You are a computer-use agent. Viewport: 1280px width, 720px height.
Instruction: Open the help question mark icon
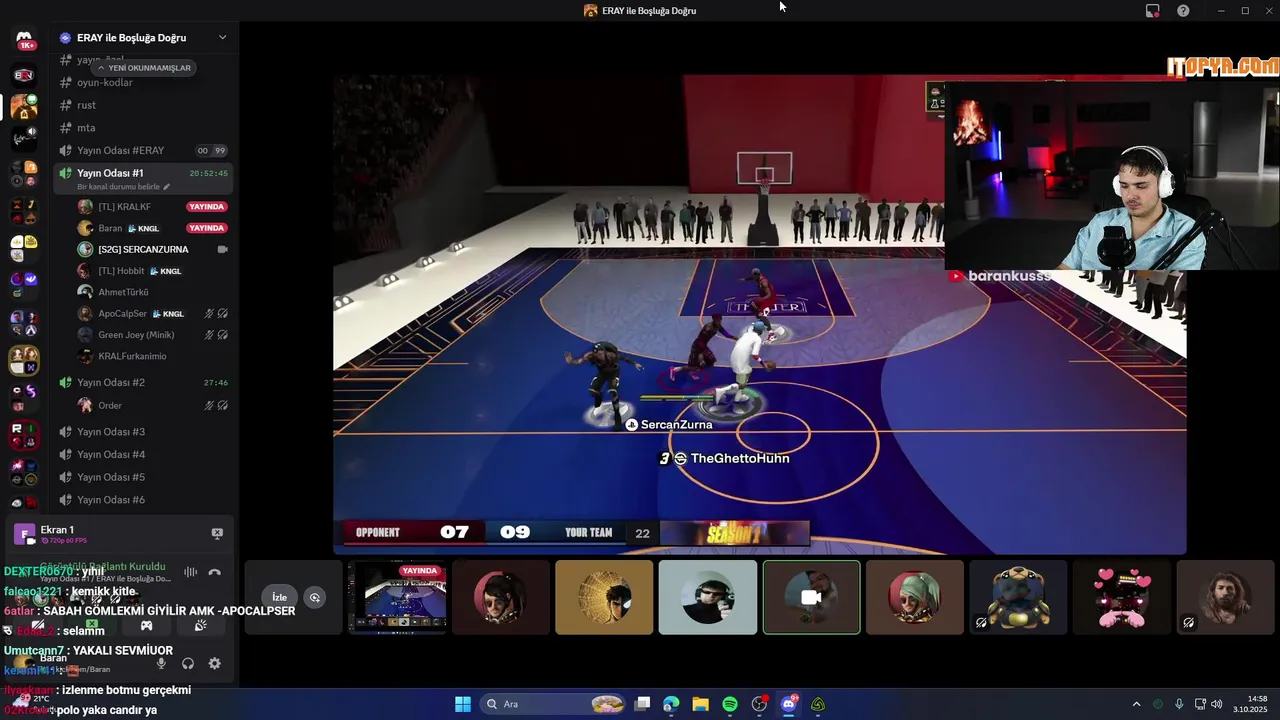pos(1184,11)
